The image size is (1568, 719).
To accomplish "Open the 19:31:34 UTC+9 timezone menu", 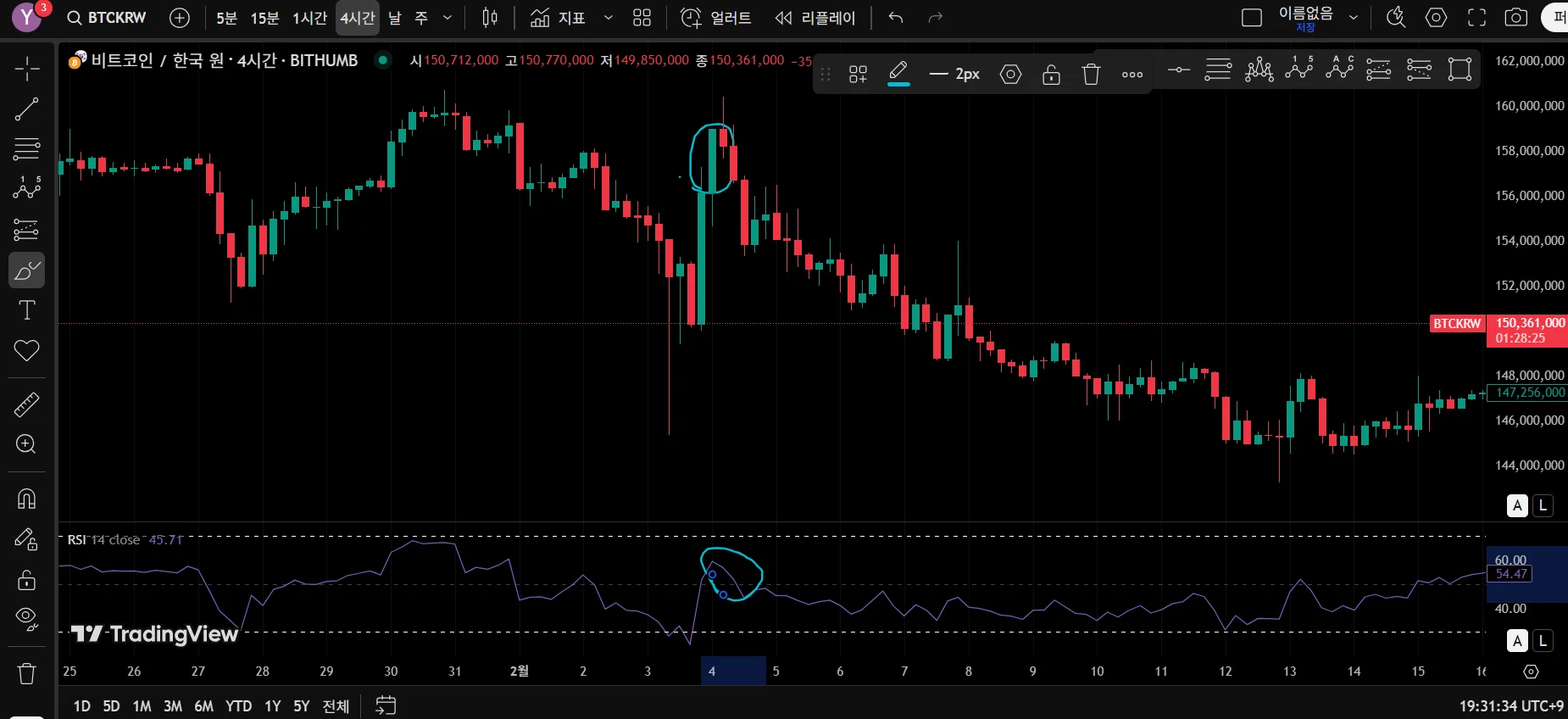I will tap(1511, 705).
